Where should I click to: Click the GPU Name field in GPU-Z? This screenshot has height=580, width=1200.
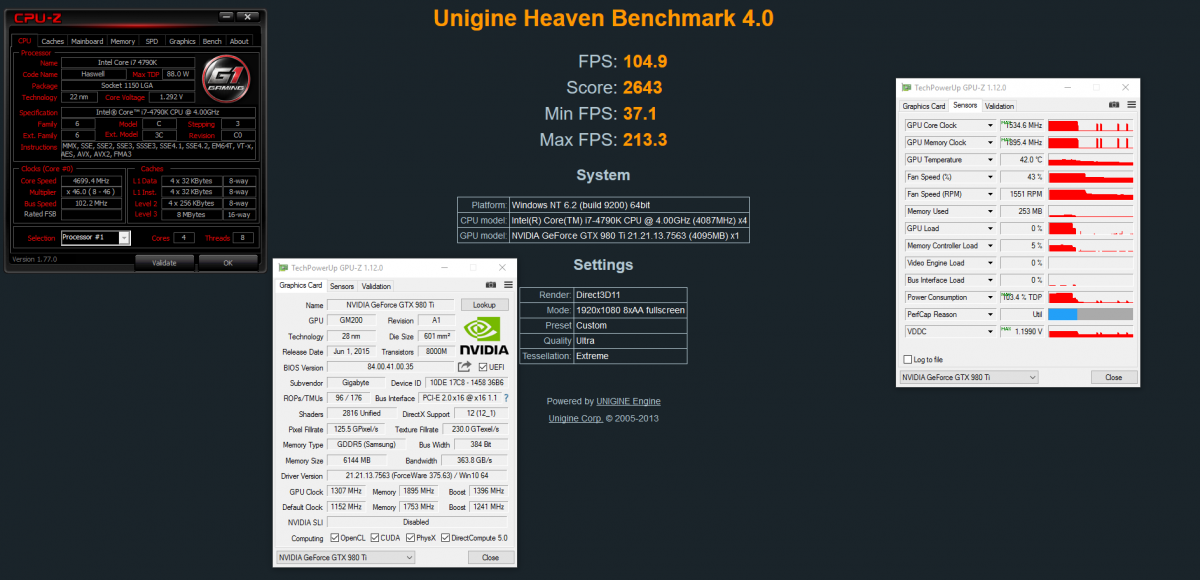click(x=391, y=305)
